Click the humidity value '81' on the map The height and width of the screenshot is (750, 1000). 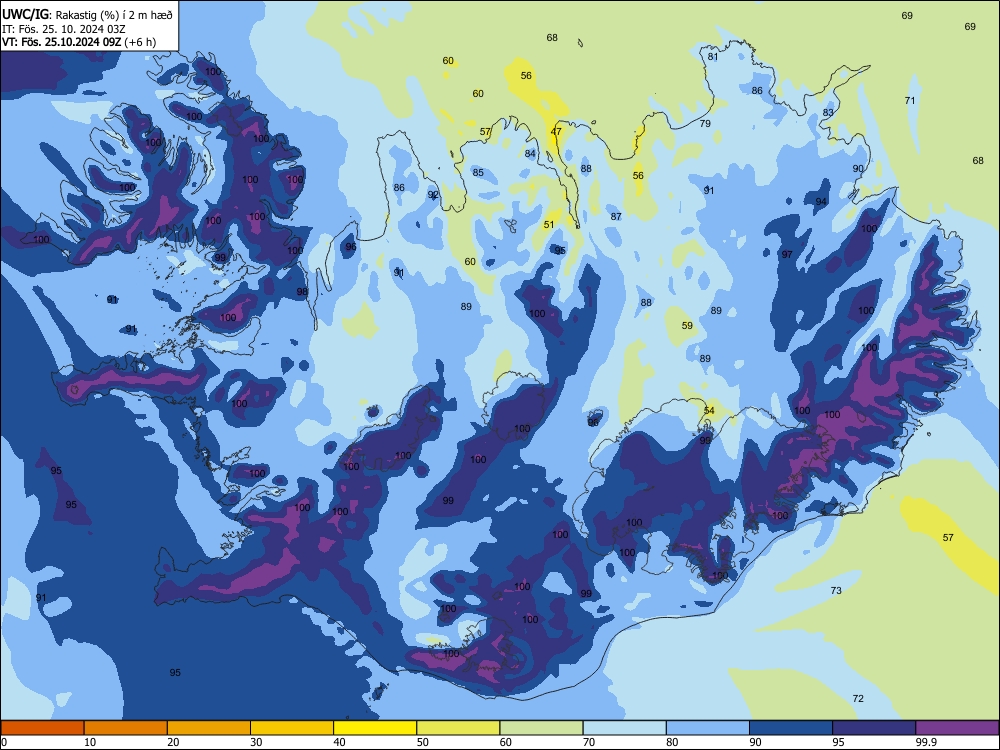tap(713, 56)
